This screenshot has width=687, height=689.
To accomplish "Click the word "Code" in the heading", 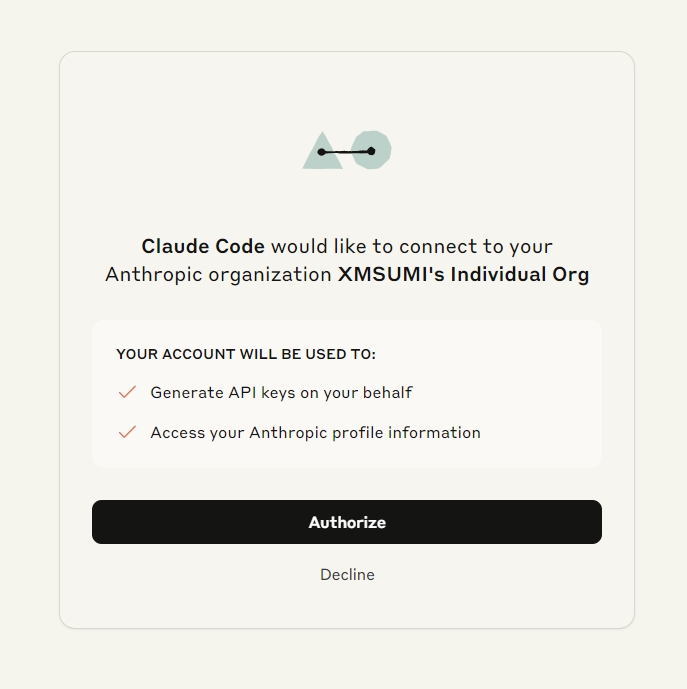I will 240,246.
